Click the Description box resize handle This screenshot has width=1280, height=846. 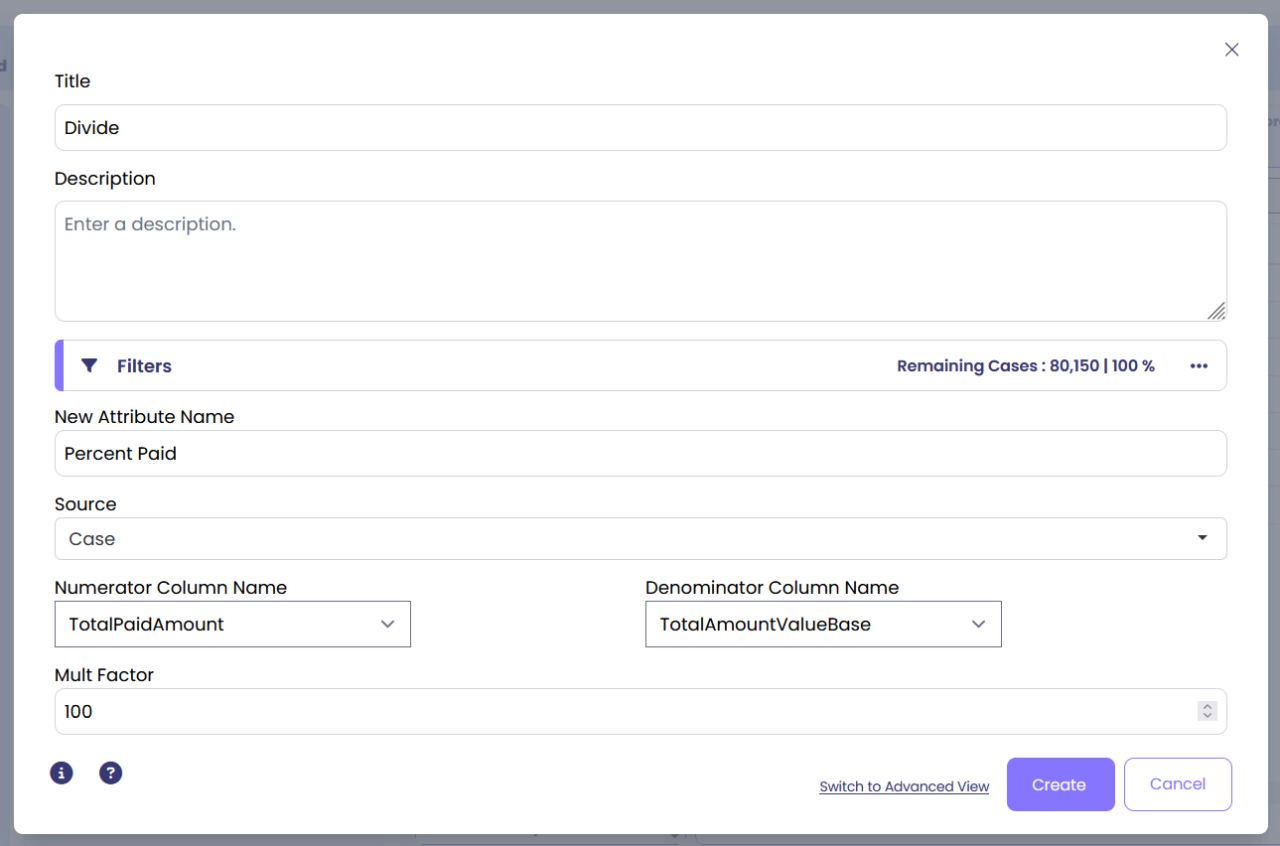pyautogui.click(x=1216, y=311)
